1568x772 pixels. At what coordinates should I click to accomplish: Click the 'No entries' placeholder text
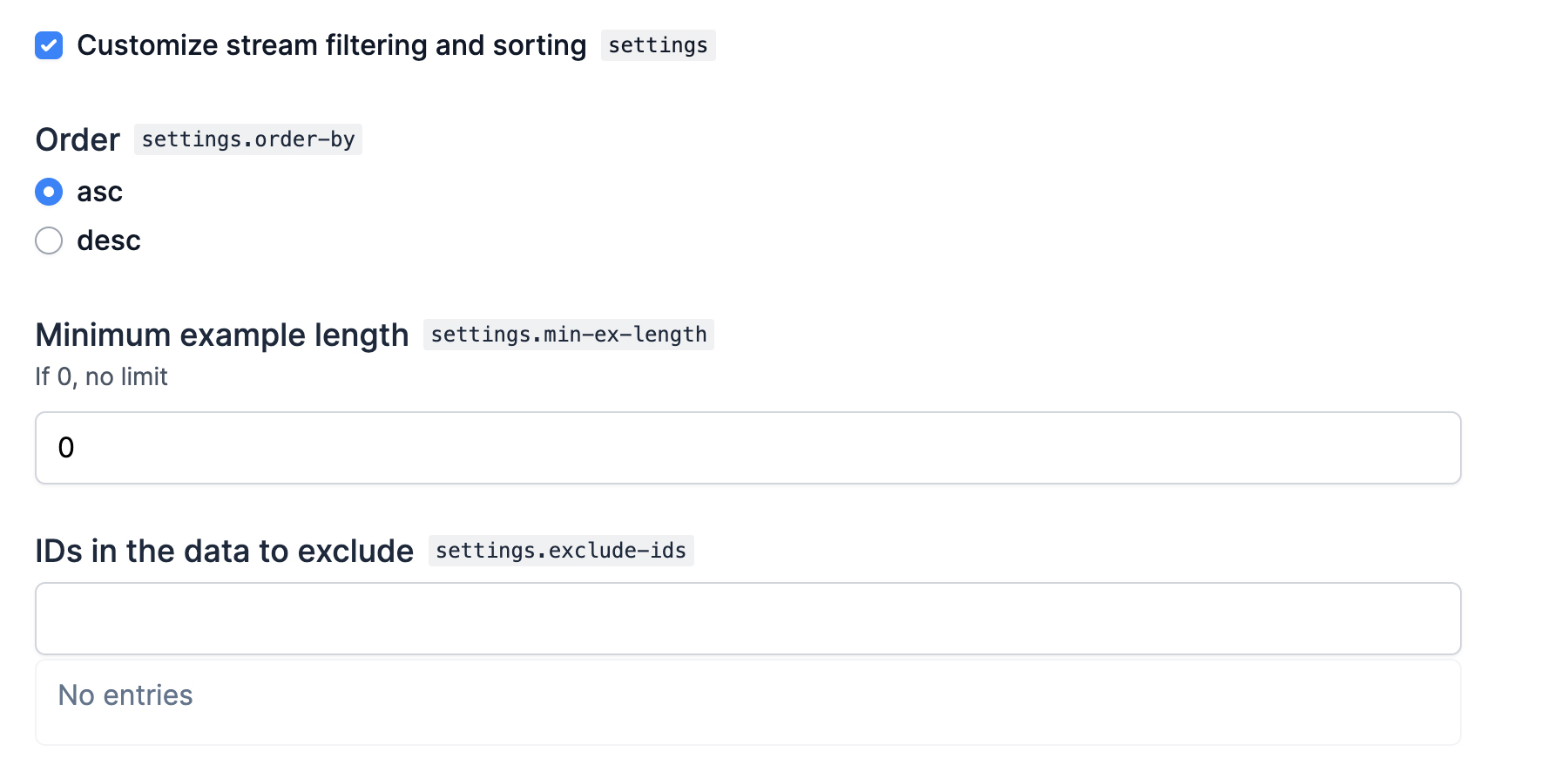click(125, 695)
